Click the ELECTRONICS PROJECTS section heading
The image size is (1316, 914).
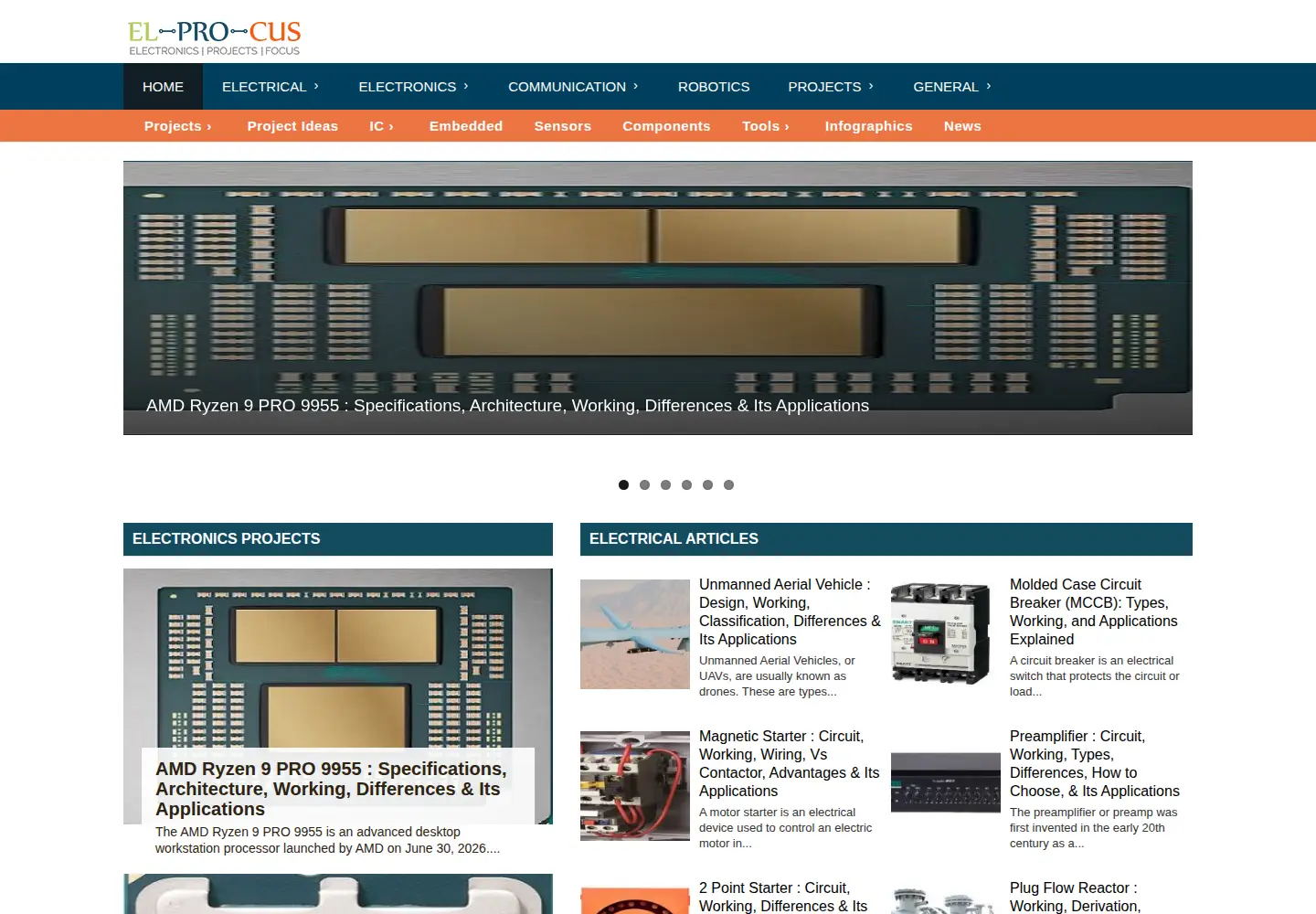(338, 539)
